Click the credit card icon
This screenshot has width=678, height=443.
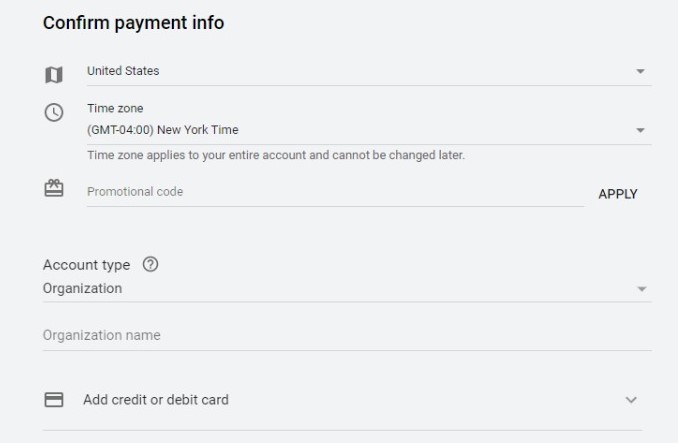54,399
